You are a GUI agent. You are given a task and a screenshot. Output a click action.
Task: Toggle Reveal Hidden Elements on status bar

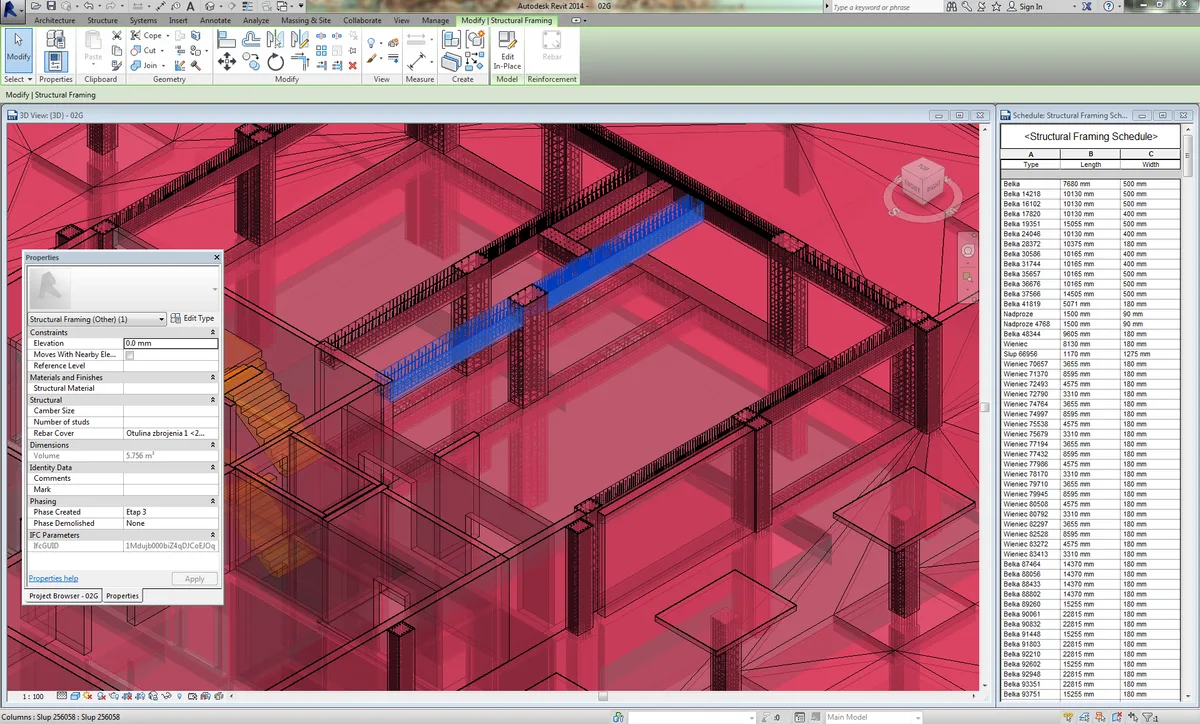pos(180,696)
